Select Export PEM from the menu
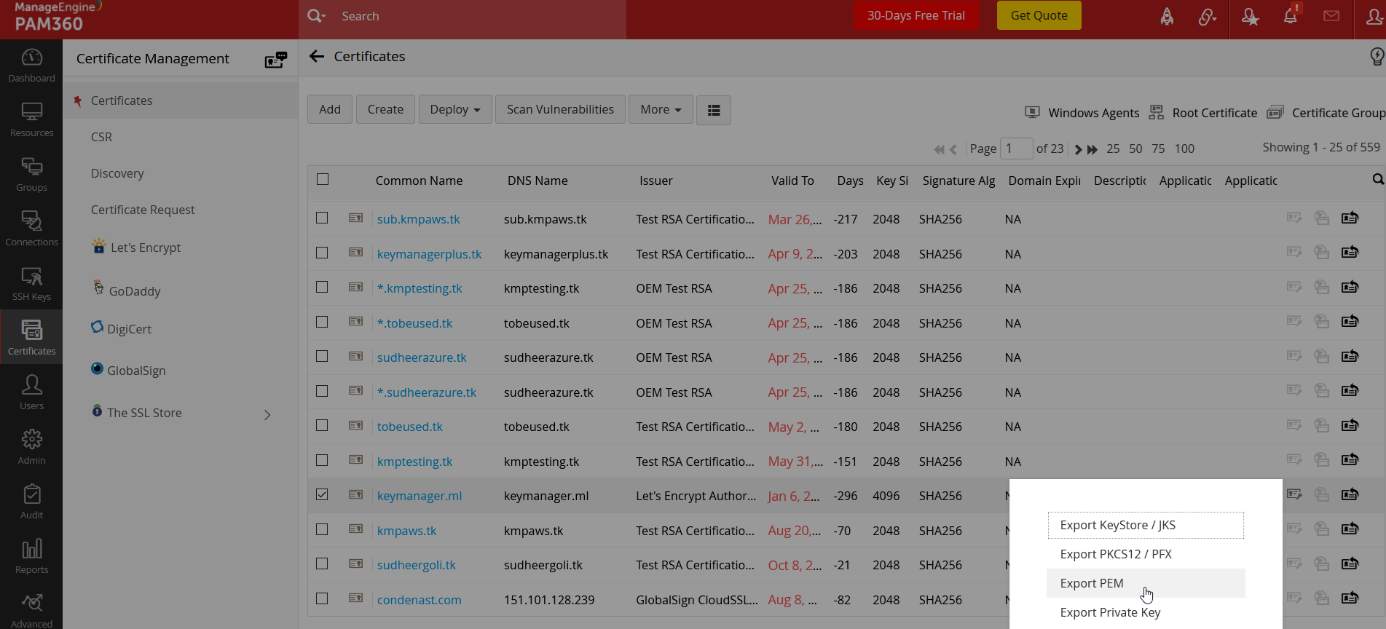Viewport: 1386px width, 629px height. coord(1091,583)
